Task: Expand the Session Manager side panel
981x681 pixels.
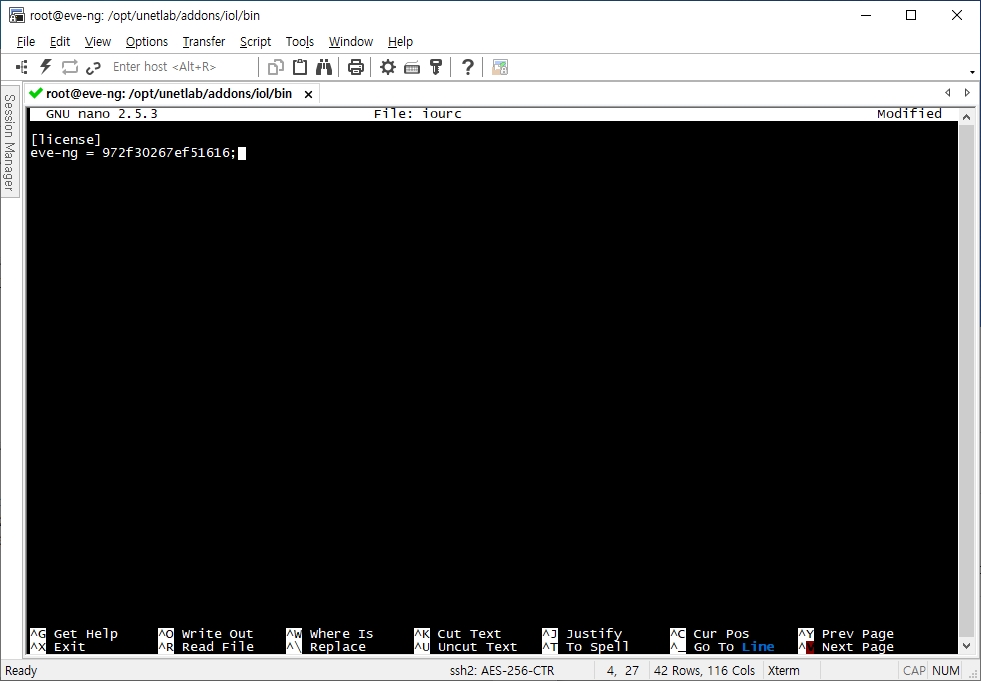Action: (x=9, y=143)
